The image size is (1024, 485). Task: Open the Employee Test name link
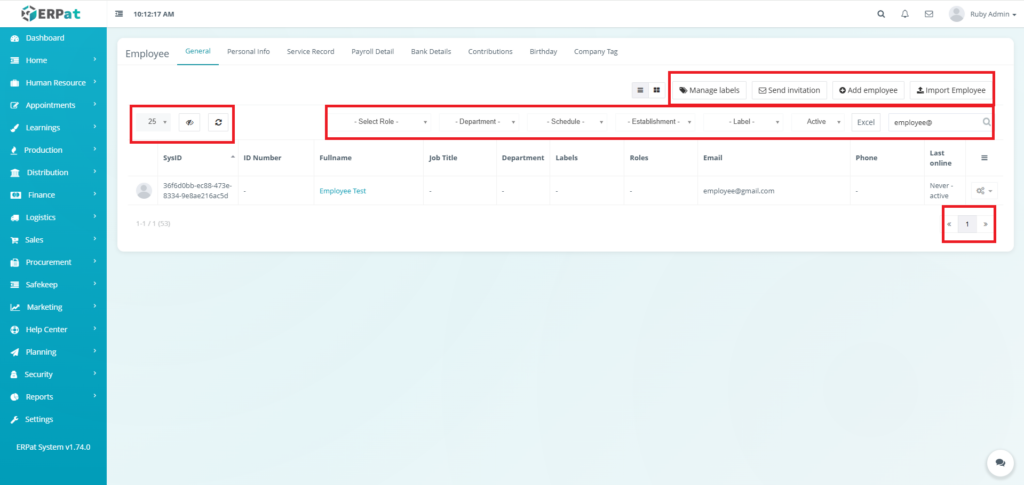tap(342, 191)
